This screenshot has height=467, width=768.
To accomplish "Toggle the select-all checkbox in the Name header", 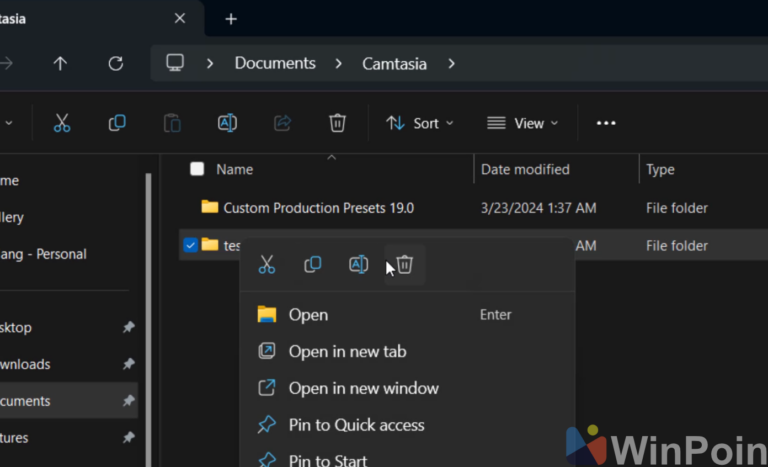I will point(197,169).
